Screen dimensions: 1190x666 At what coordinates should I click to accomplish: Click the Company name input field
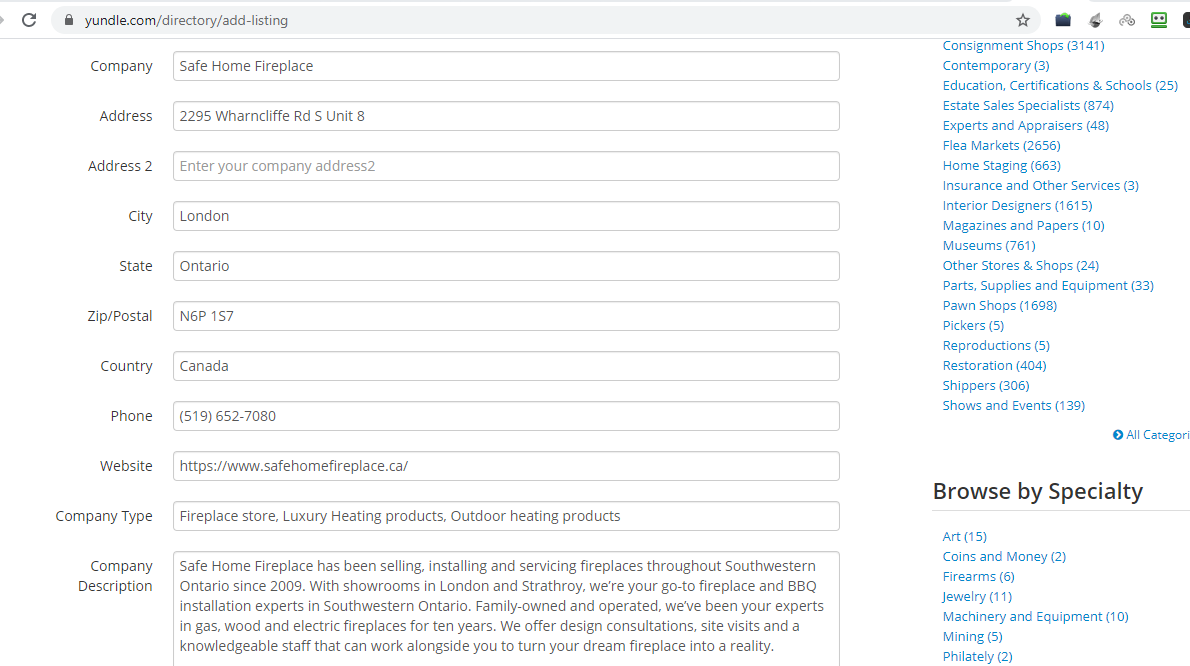tap(506, 66)
